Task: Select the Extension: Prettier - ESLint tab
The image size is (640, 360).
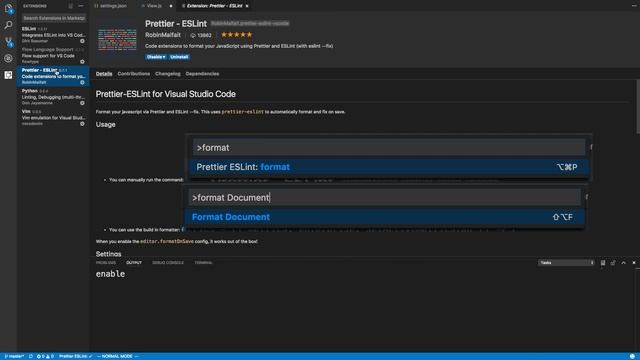Action: (x=214, y=6)
